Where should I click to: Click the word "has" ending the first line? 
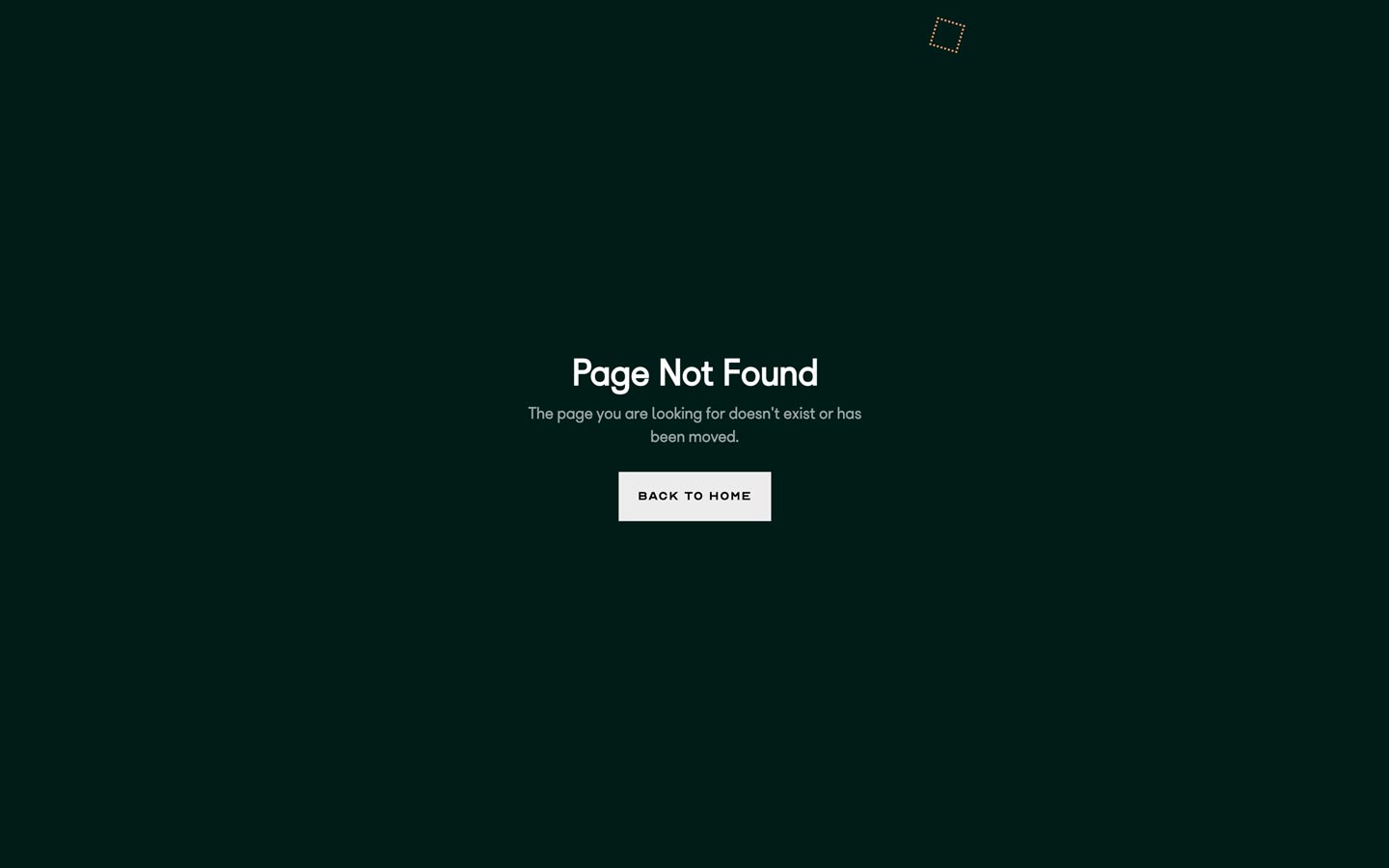(849, 413)
